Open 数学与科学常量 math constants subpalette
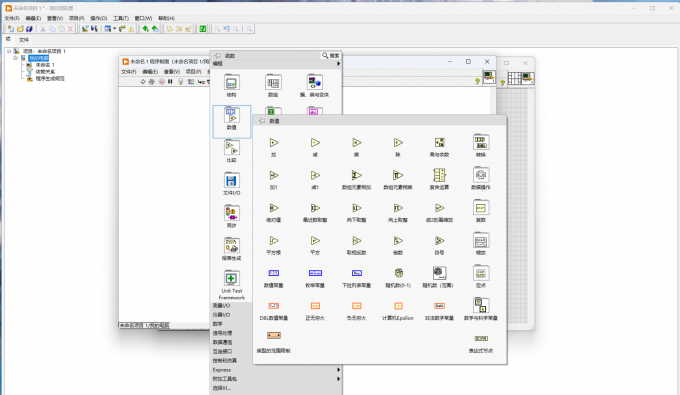 [481, 305]
